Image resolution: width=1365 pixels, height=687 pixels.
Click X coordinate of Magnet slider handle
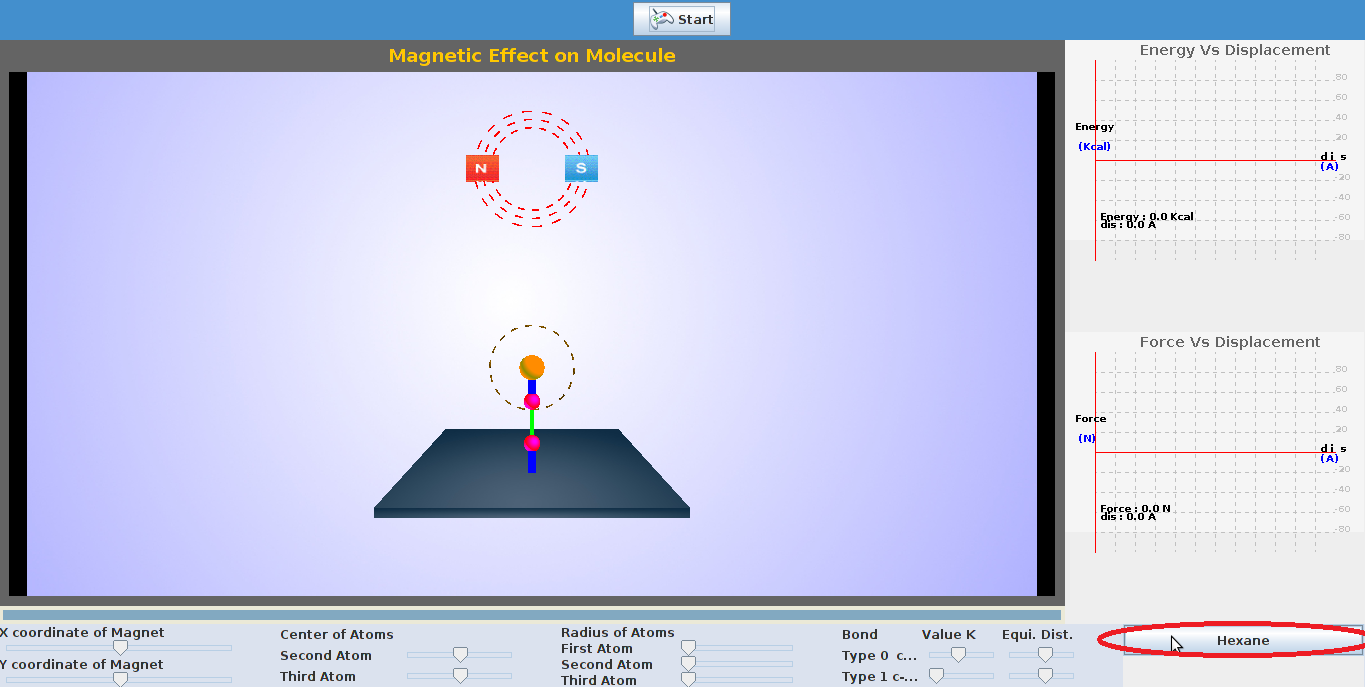tap(120, 648)
